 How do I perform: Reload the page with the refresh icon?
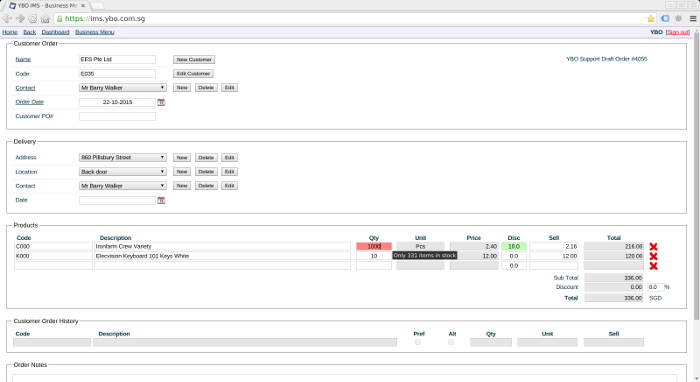(x=33, y=19)
